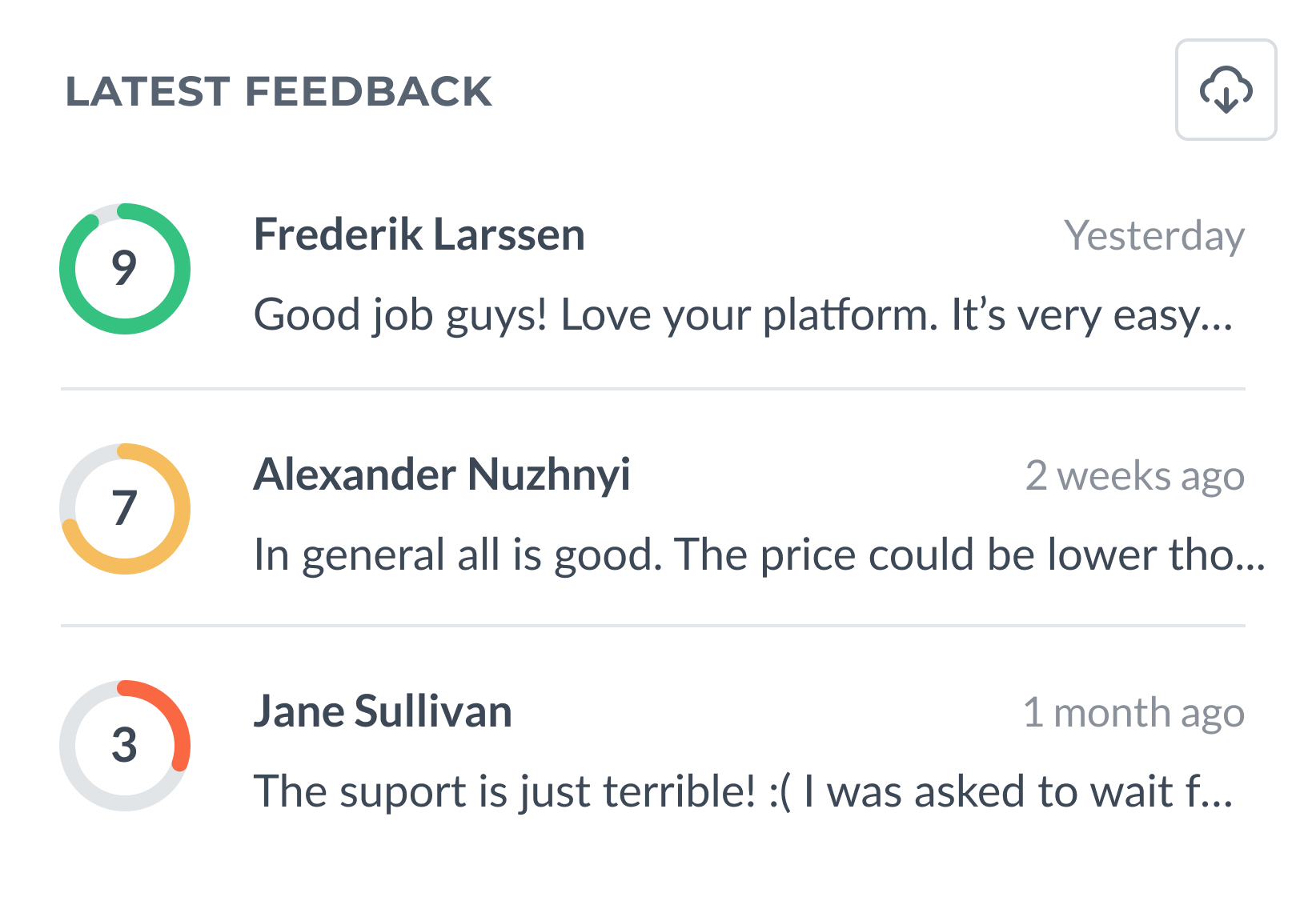Click the "1 month ago" timestamp

[x=1133, y=712]
